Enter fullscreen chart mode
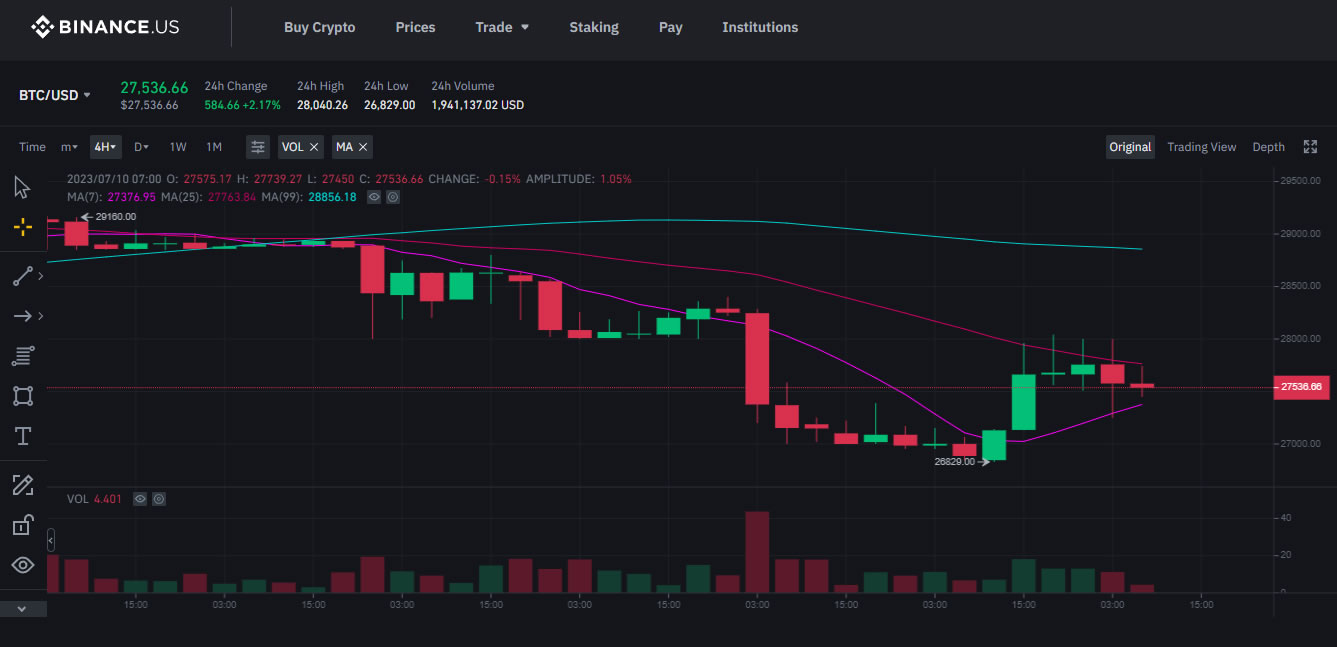The height and width of the screenshot is (647, 1337). click(1310, 147)
